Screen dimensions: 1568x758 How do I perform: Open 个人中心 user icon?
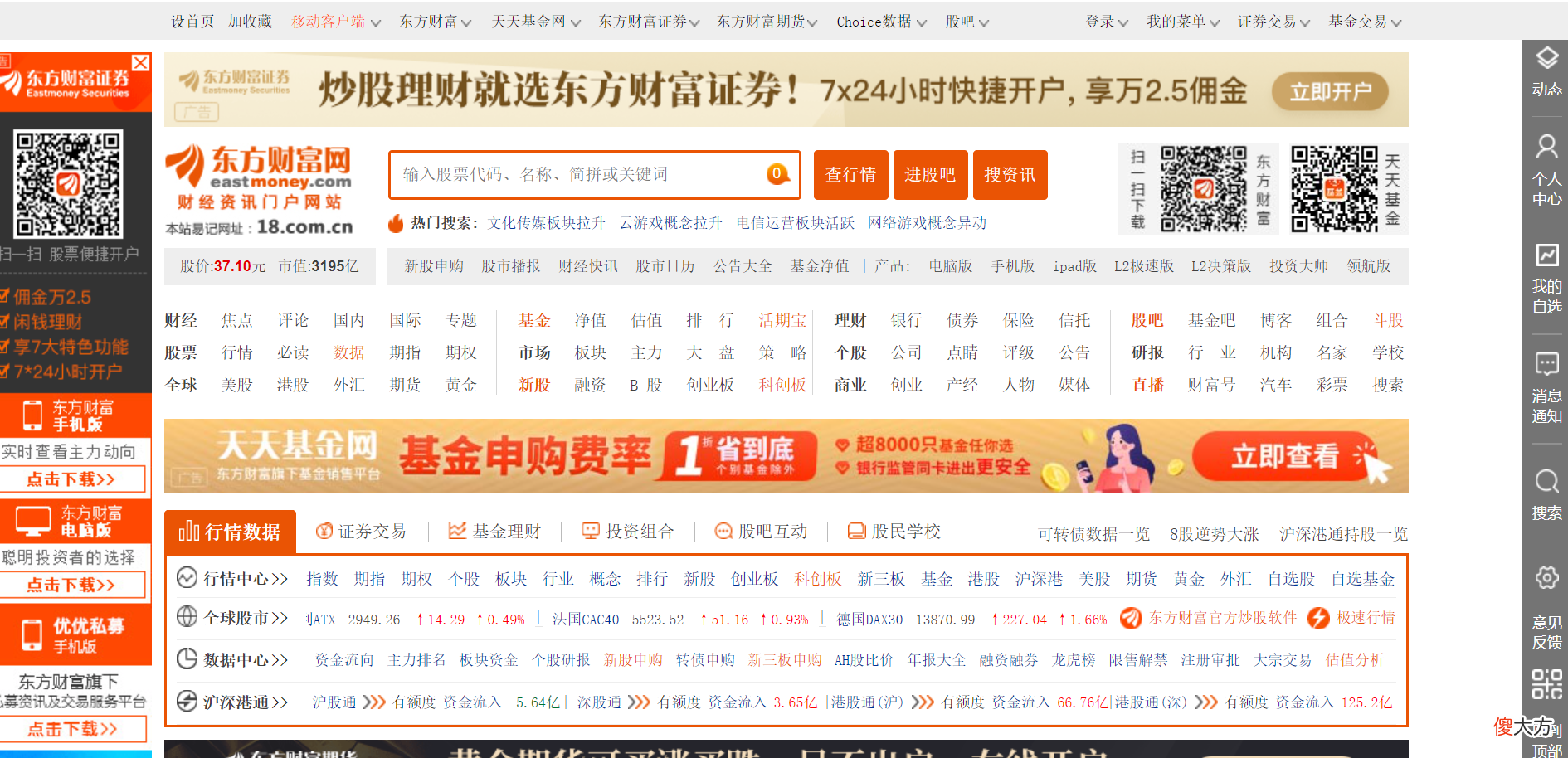click(1546, 147)
